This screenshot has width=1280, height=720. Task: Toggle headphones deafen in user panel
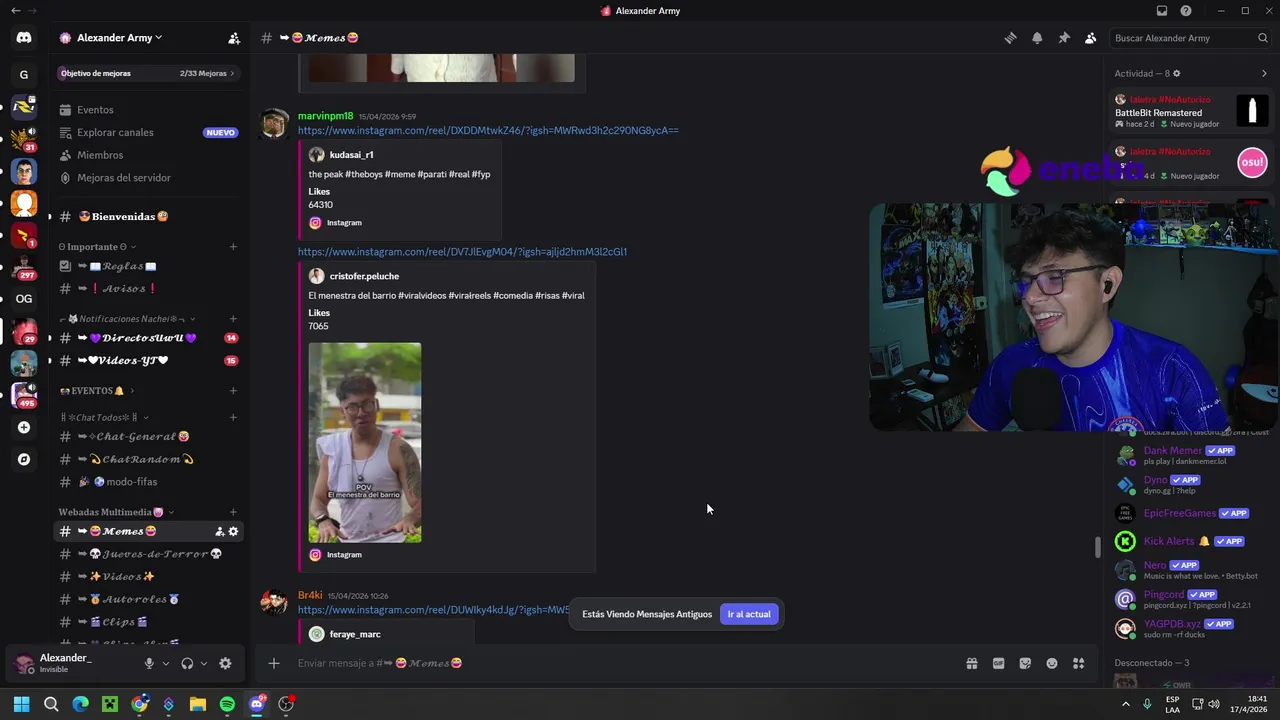pyautogui.click(x=187, y=664)
